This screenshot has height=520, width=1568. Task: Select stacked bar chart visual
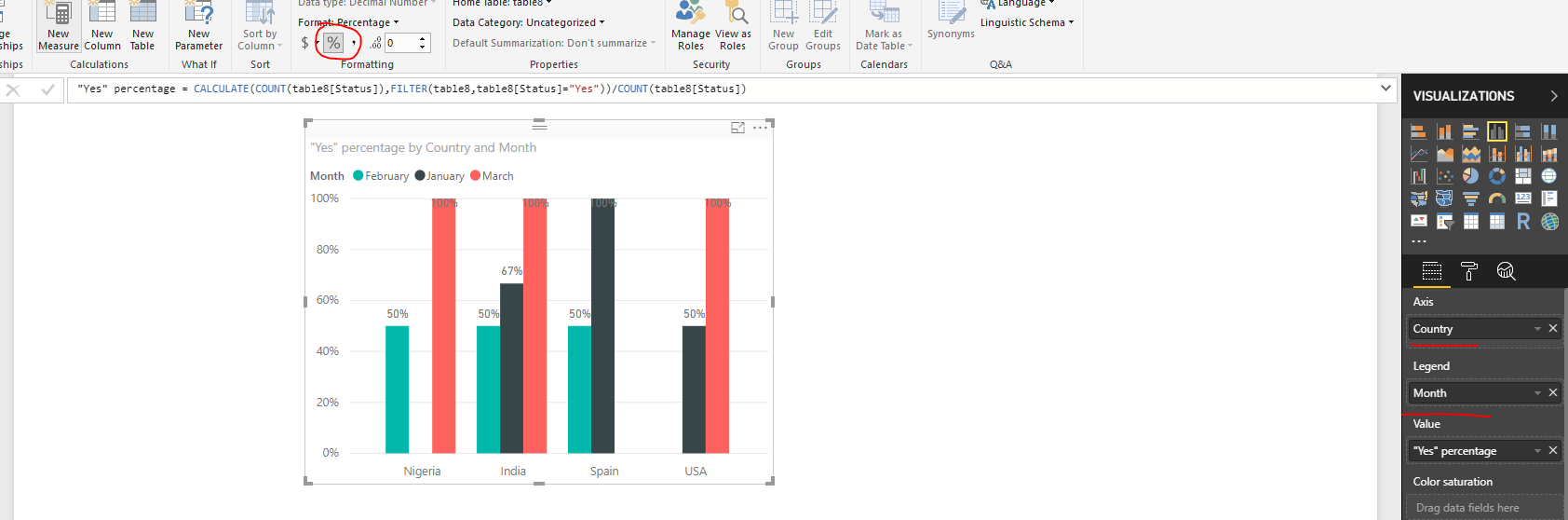click(1419, 131)
